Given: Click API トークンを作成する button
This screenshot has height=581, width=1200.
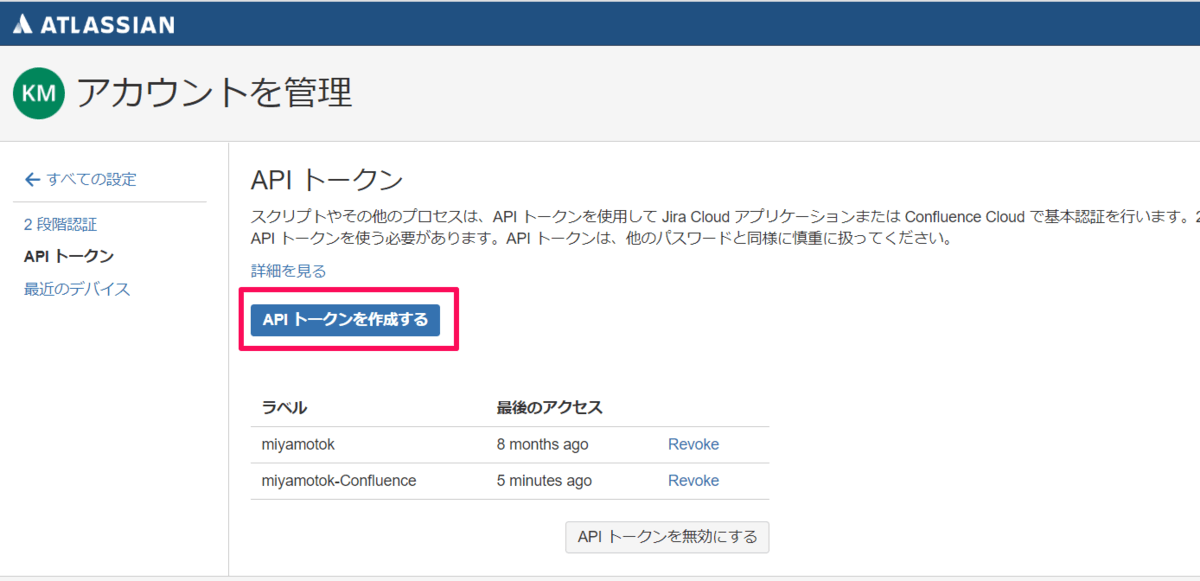Looking at the screenshot, I should 345,320.
